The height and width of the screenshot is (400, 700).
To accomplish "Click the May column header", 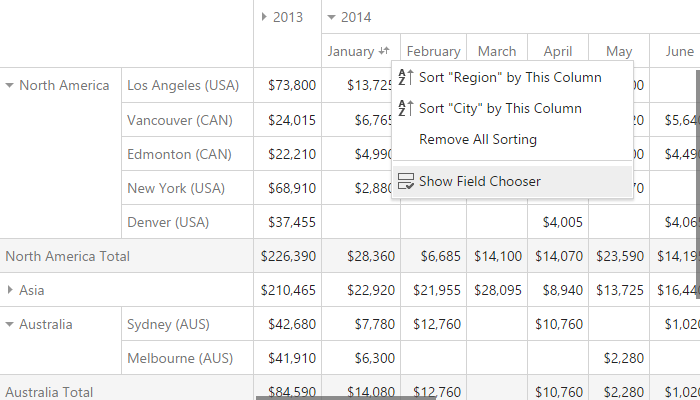I will [619, 51].
